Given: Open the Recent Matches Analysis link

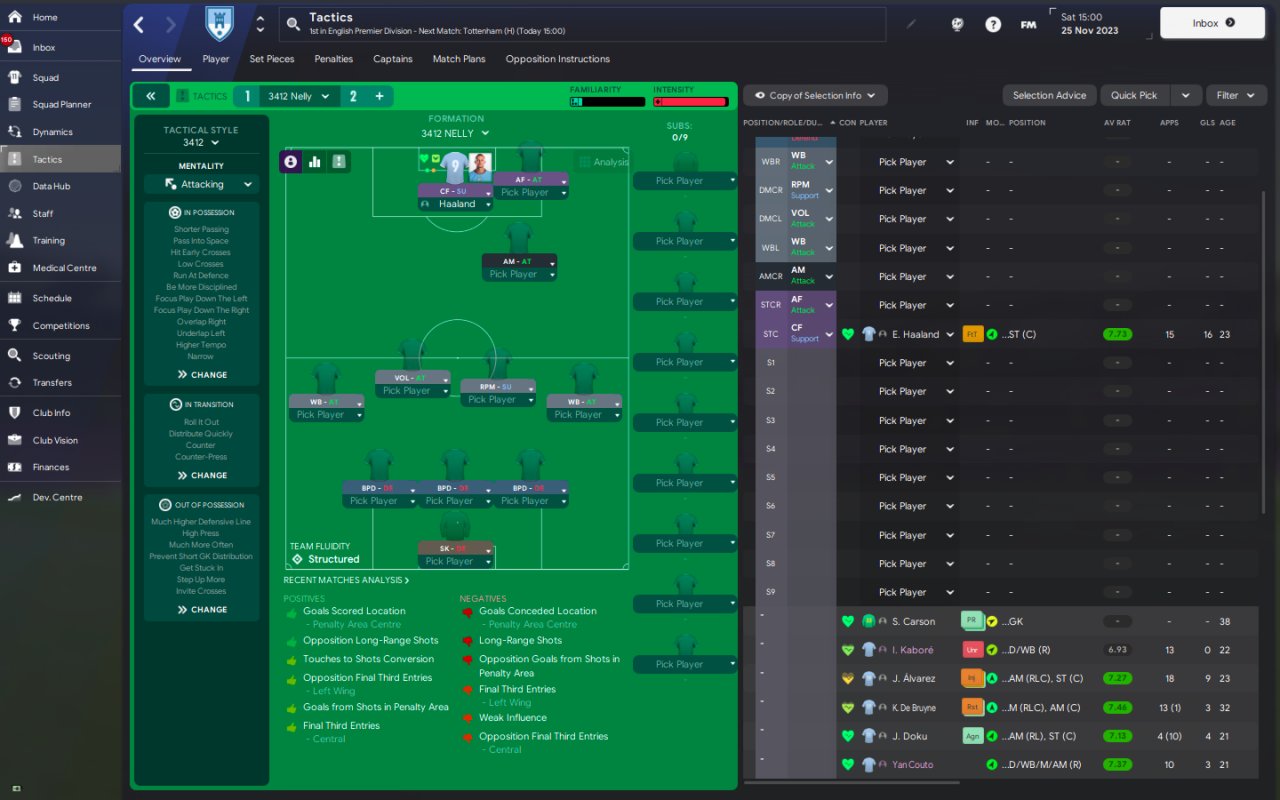Looking at the screenshot, I should (x=346, y=580).
